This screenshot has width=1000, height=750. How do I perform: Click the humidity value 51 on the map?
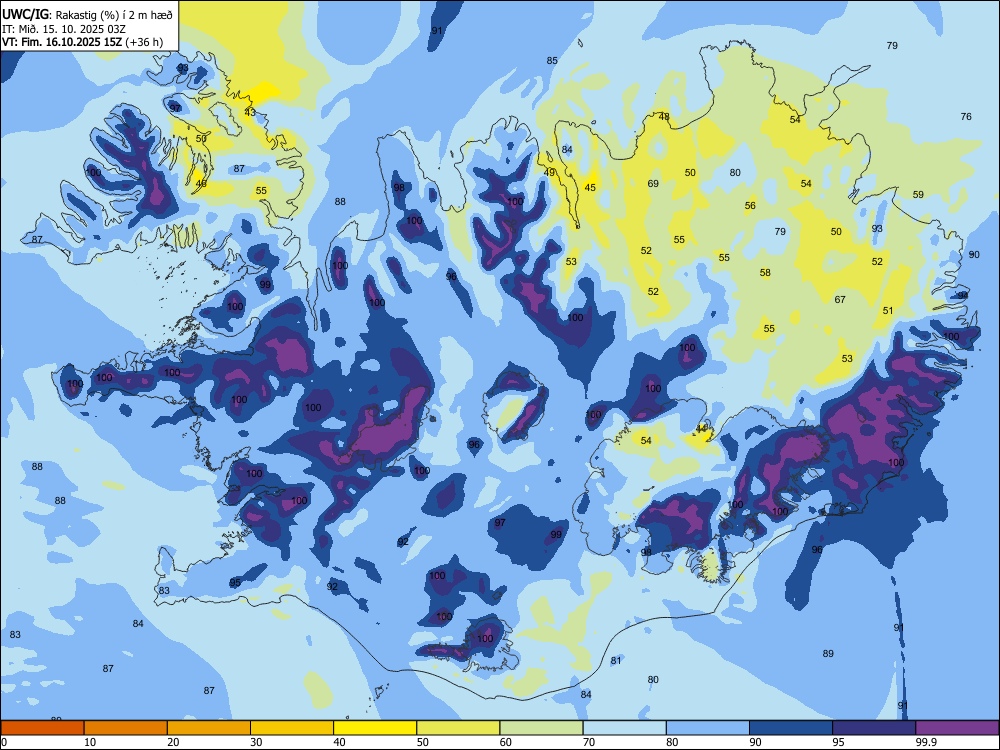pos(888,311)
